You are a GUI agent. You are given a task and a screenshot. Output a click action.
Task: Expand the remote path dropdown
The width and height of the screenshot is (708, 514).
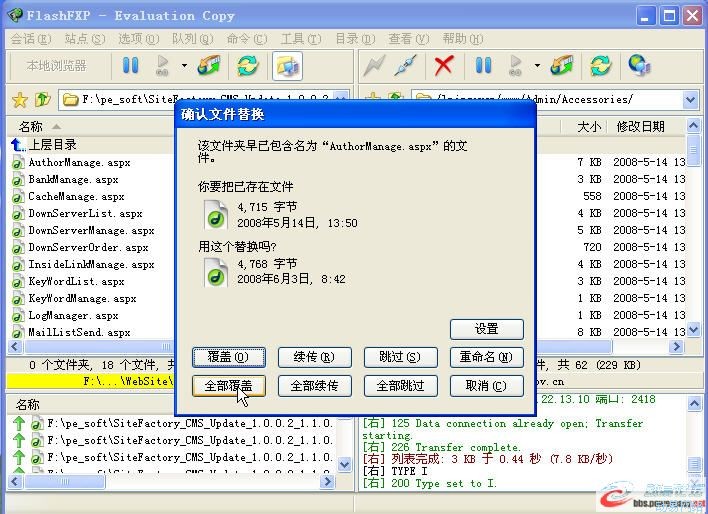pyautogui.click(x=690, y=100)
